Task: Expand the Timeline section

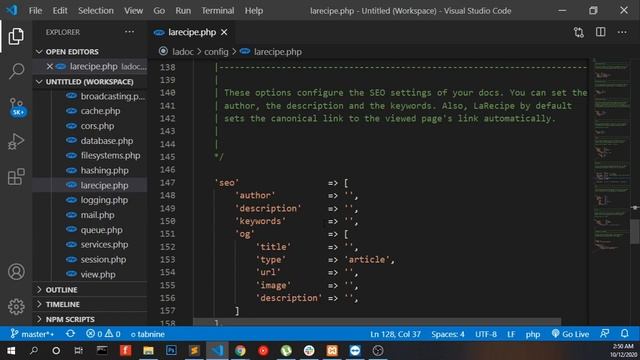Action: click(90, 304)
